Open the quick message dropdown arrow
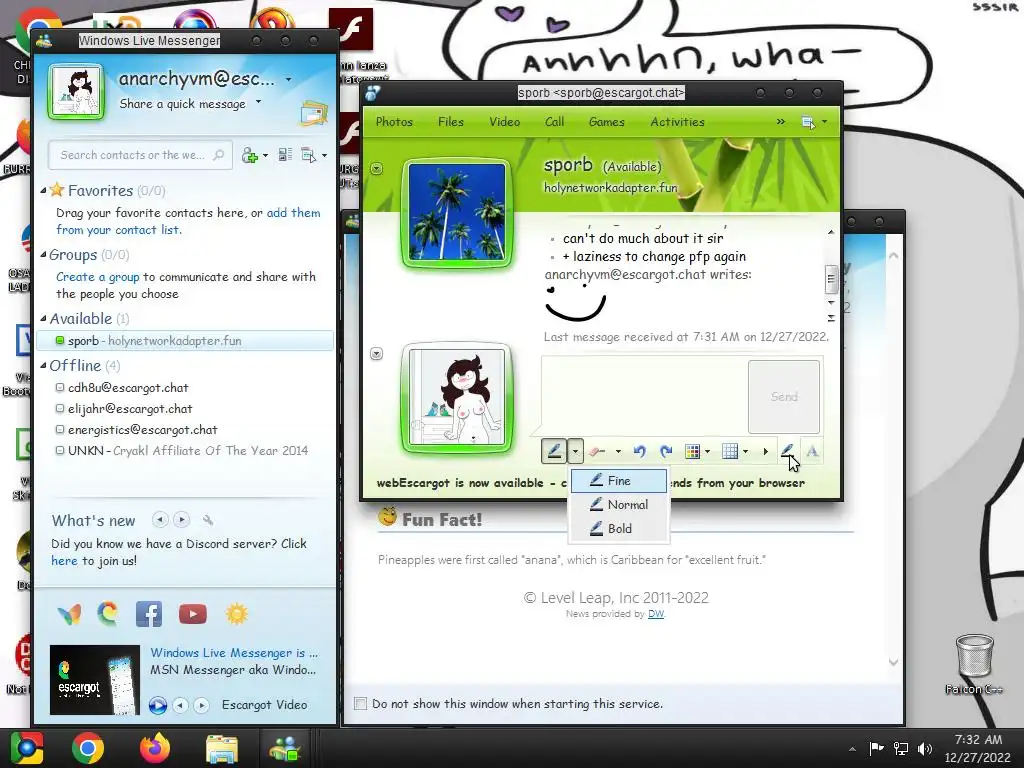1024x768 pixels. [259, 102]
